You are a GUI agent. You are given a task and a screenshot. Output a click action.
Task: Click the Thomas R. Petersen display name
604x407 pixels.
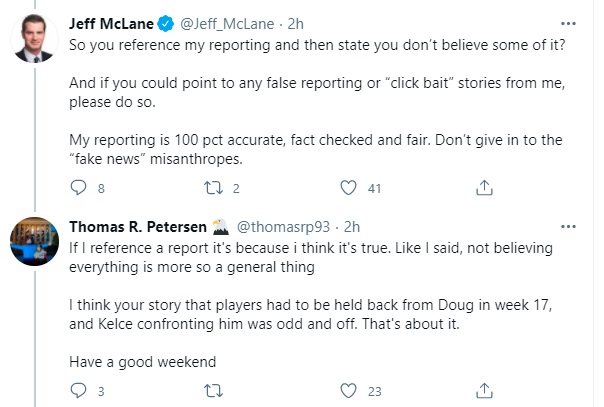coord(135,227)
